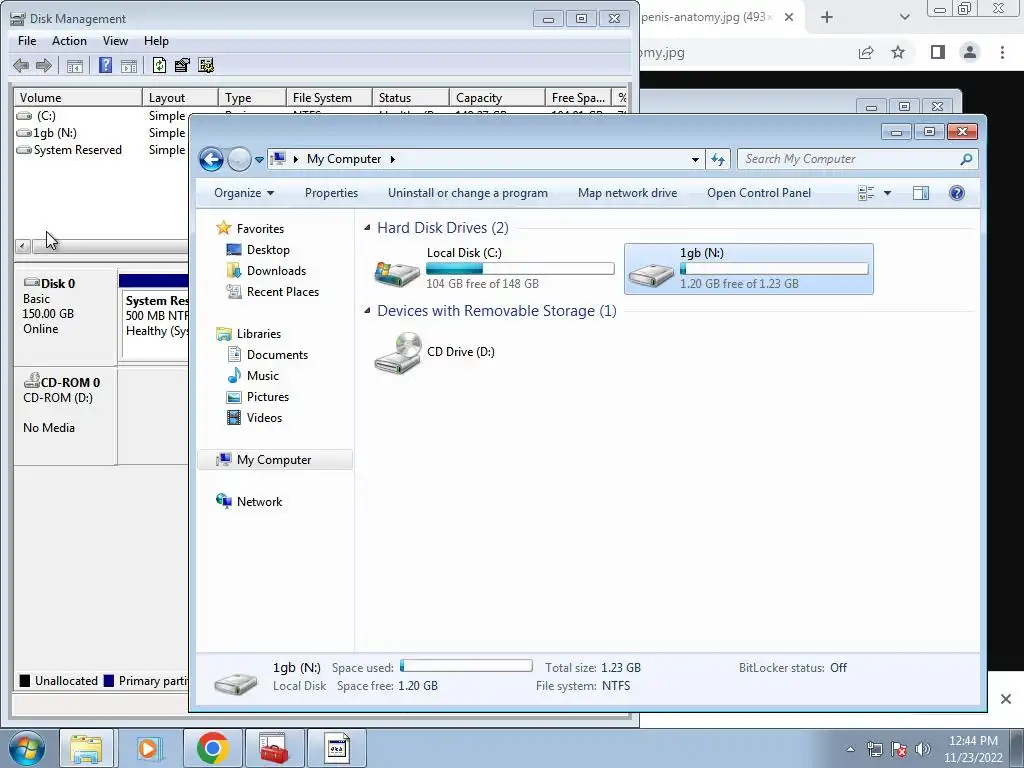1024x768 pixels.
Task: Open the Organize dropdown menu
Action: coord(244,193)
